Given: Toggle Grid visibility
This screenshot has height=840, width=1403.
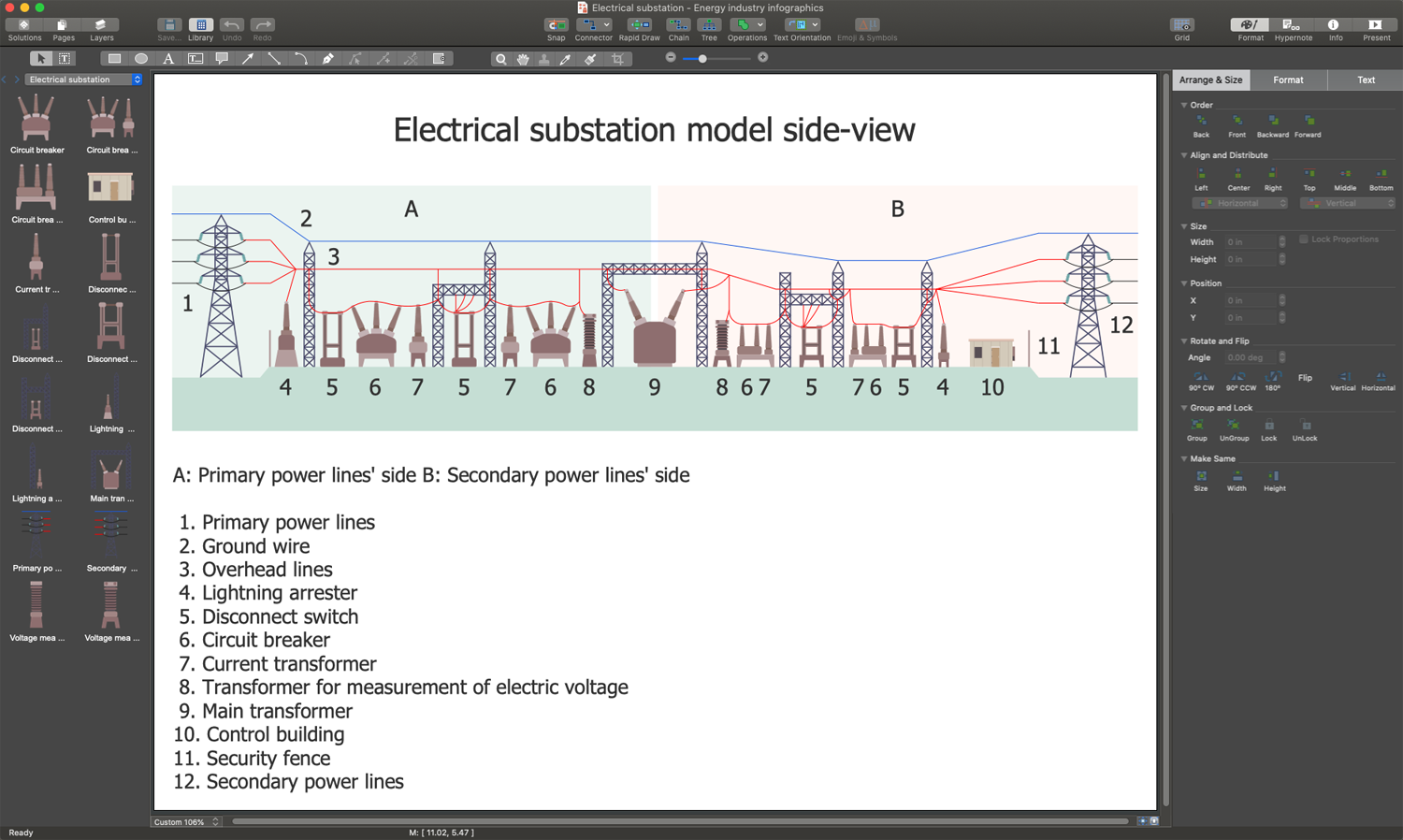Looking at the screenshot, I should [1181, 30].
